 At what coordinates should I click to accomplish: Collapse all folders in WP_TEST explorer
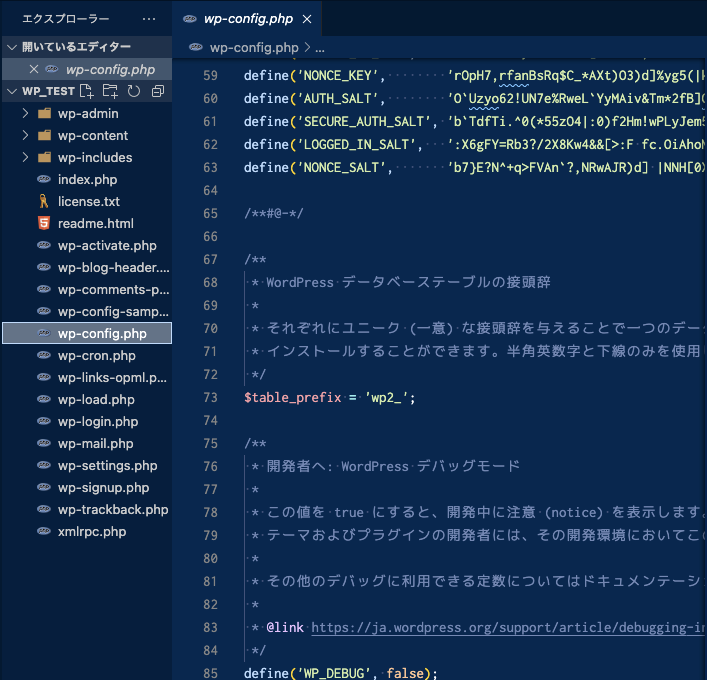[x=158, y=91]
